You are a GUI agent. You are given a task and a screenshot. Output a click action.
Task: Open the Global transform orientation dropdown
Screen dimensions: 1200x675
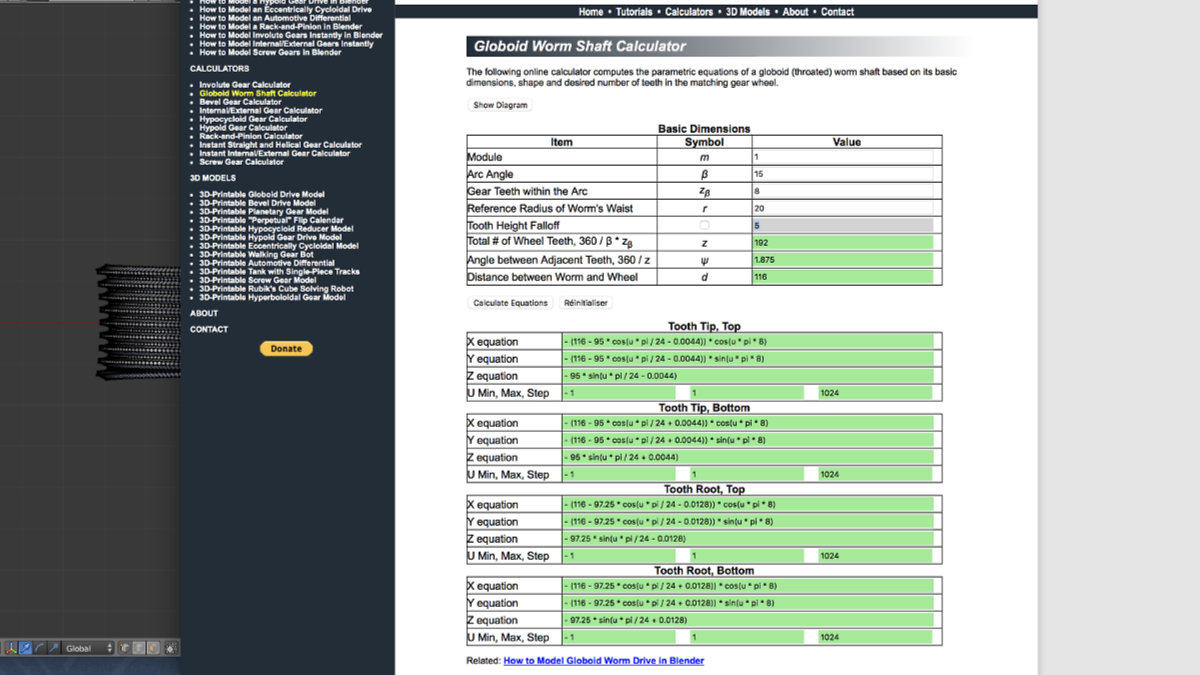click(x=87, y=648)
